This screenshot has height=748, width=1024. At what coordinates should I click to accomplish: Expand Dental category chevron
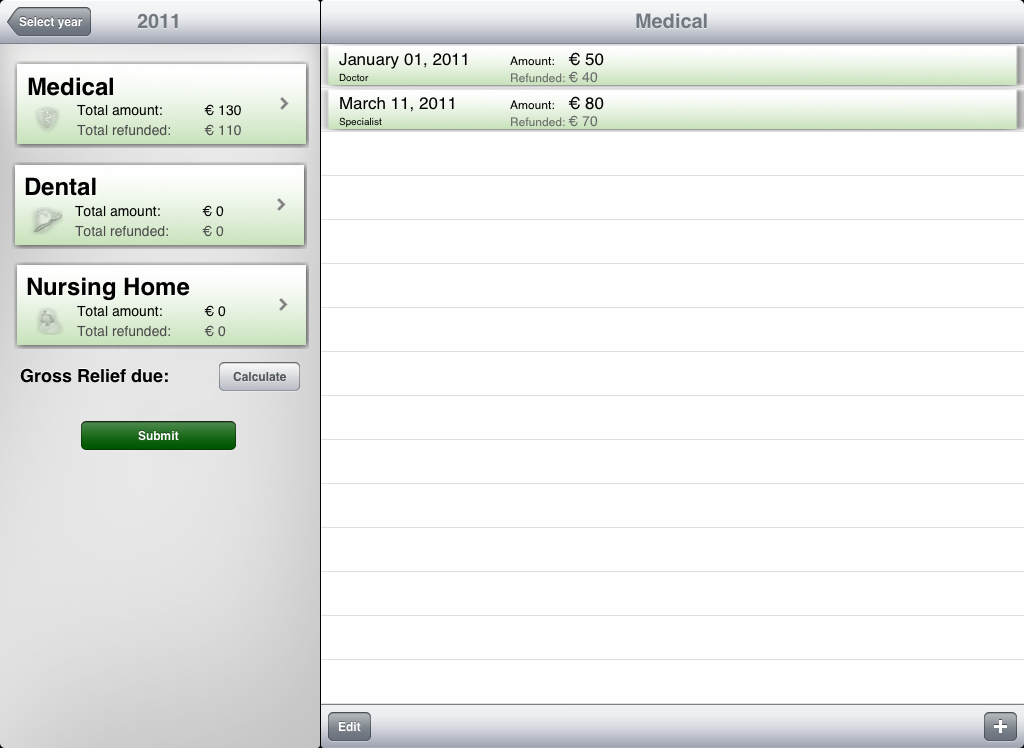[x=281, y=204]
